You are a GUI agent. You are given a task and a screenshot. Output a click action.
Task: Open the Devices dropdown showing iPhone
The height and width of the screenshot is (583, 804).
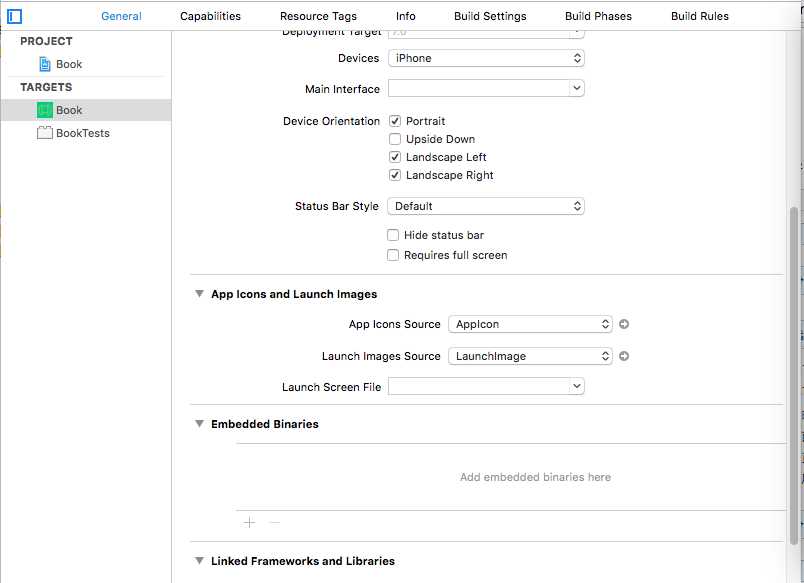pyautogui.click(x=485, y=58)
